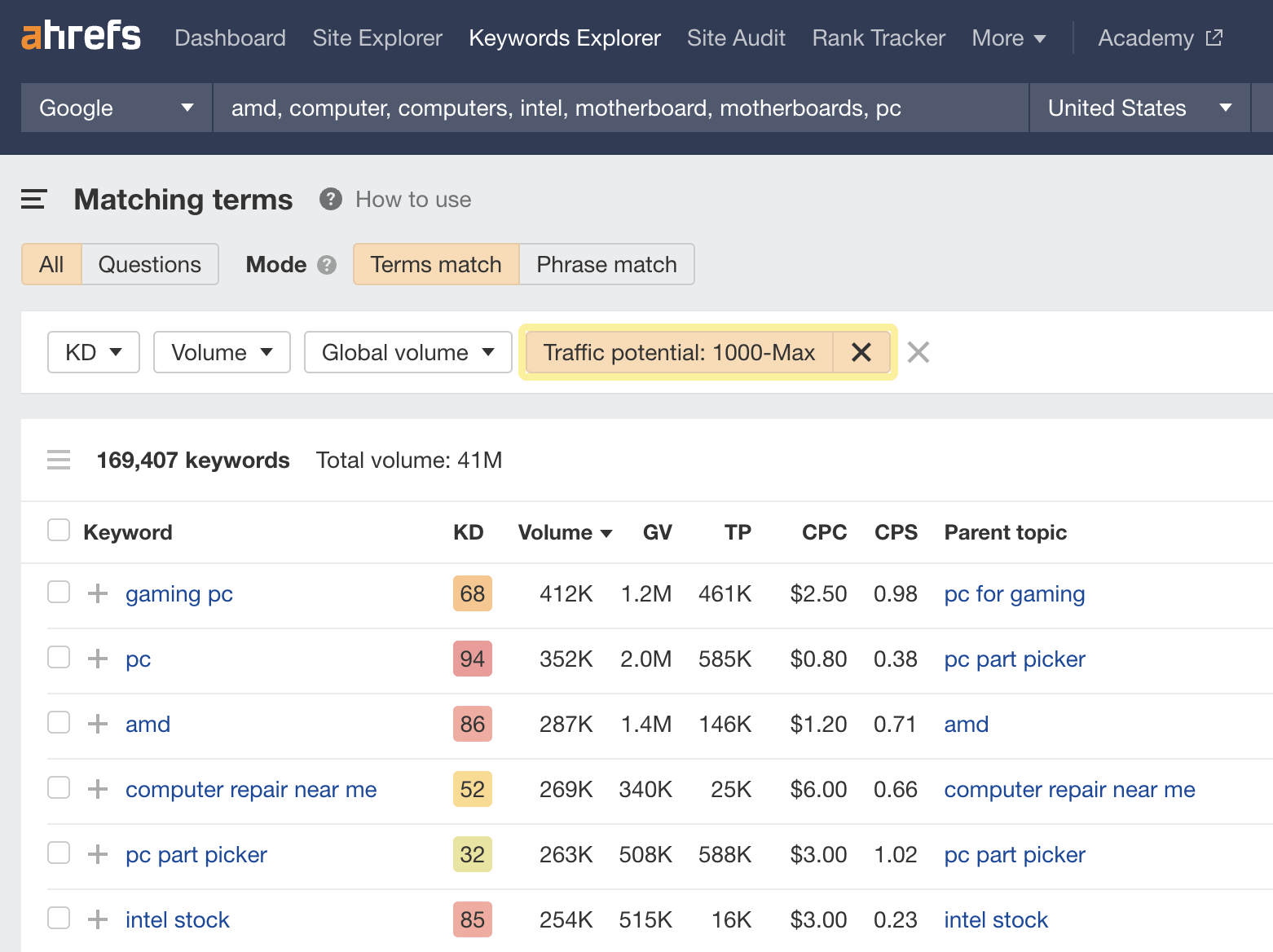1273x952 pixels.
Task: Navigate to Site Explorer
Action: (x=377, y=37)
